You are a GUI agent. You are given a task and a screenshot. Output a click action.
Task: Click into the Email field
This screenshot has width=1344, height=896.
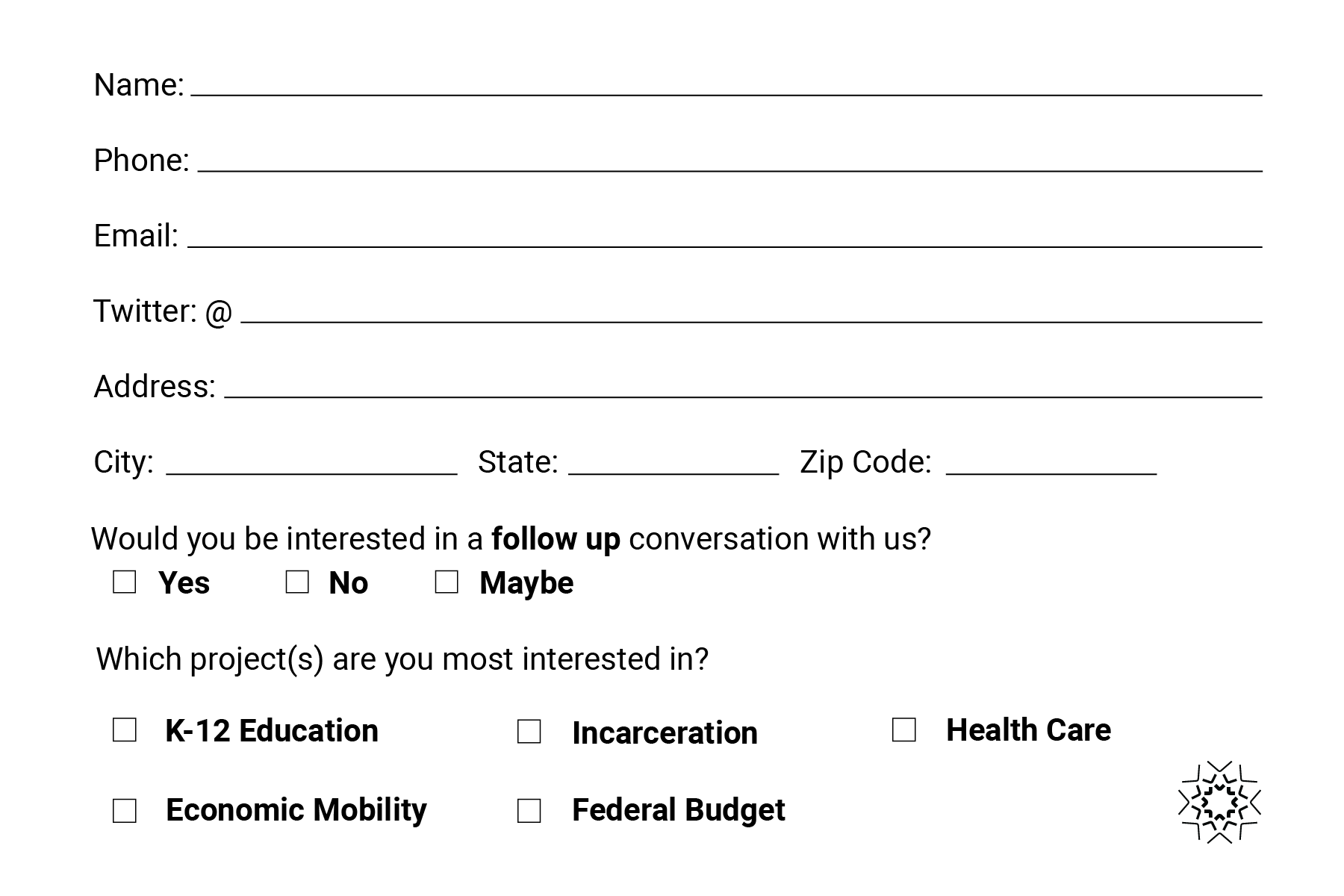(x=724, y=236)
